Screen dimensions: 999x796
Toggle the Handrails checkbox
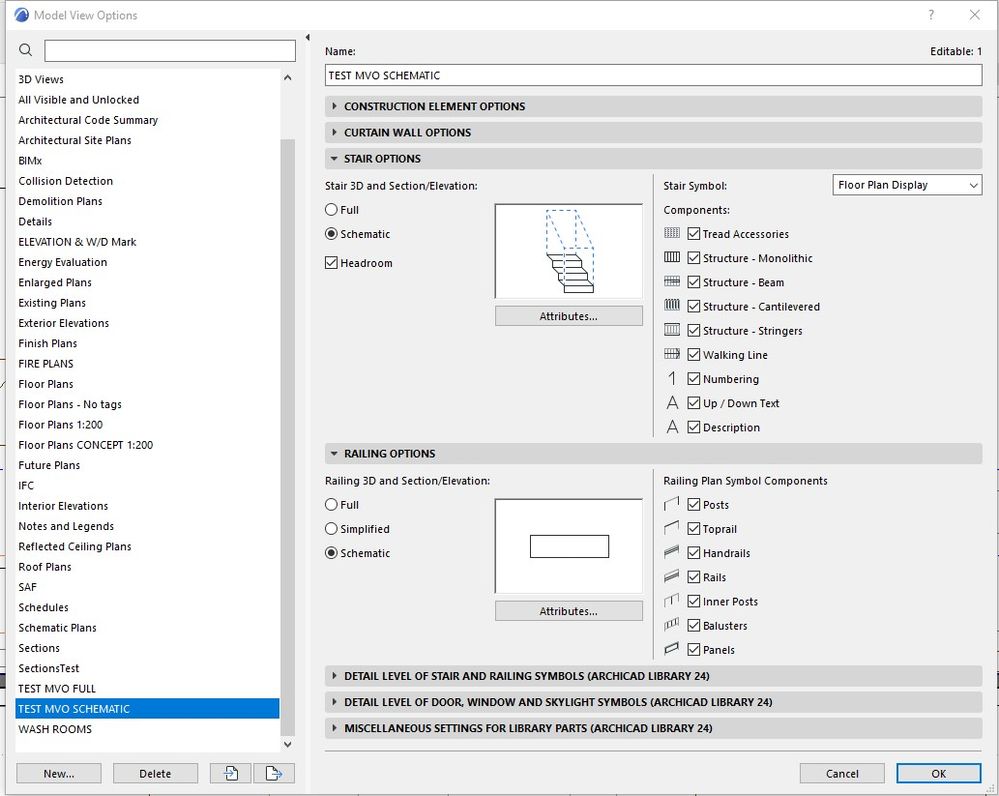click(694, 553)
